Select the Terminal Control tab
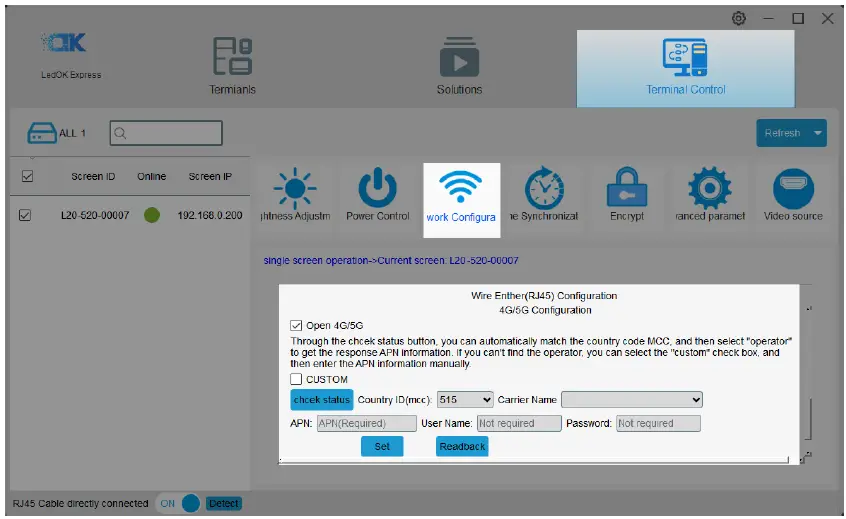Image resolution: width=846 pixels, height=519 pixels. coord(685,69)
